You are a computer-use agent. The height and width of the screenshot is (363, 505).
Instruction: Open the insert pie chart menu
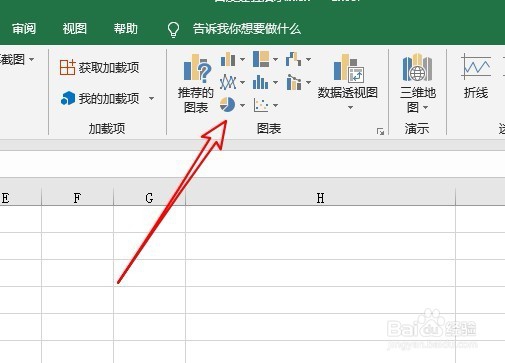click(x=232, y=105)
